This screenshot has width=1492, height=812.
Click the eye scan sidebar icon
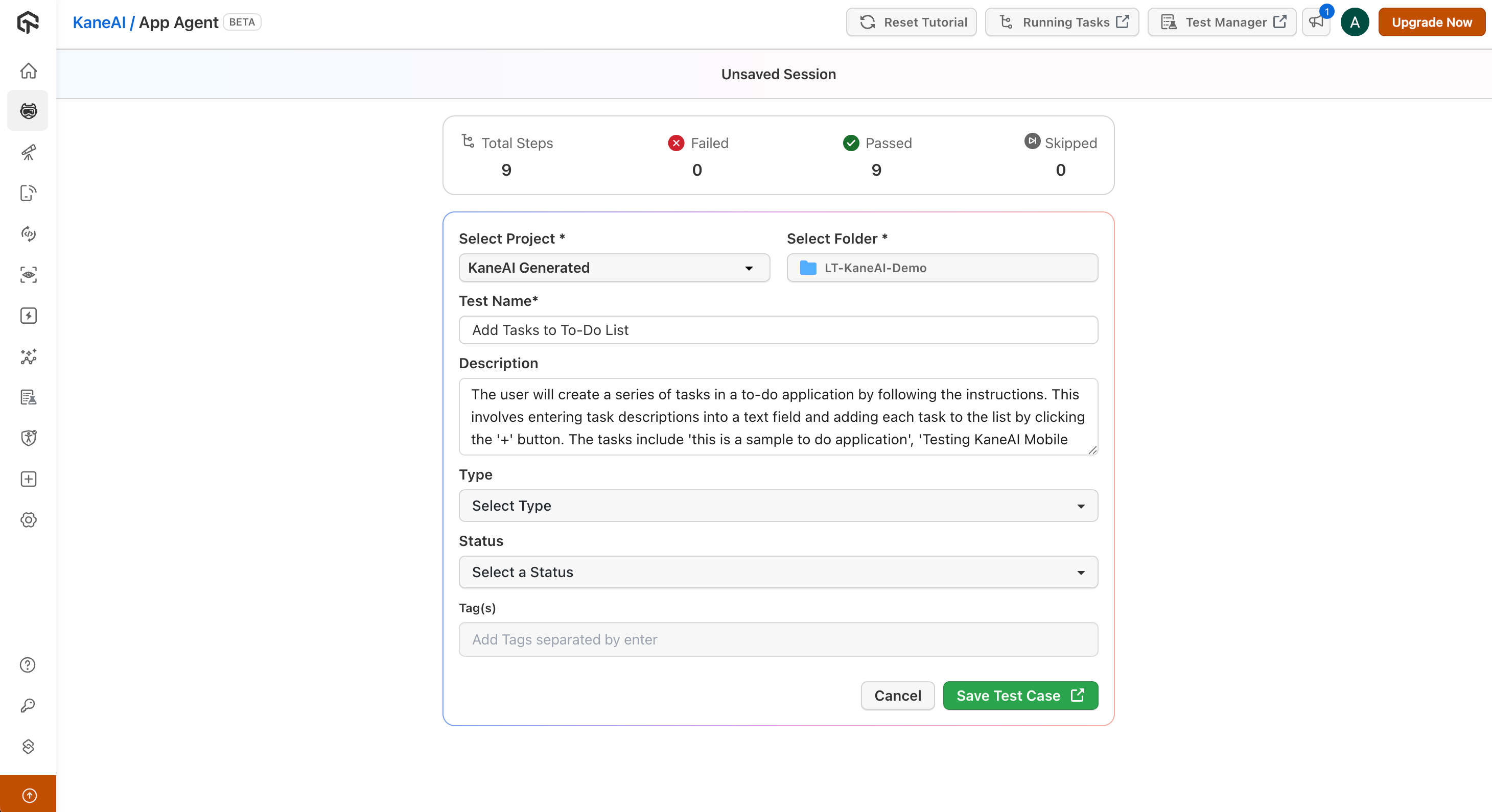(x=28, y=275)
